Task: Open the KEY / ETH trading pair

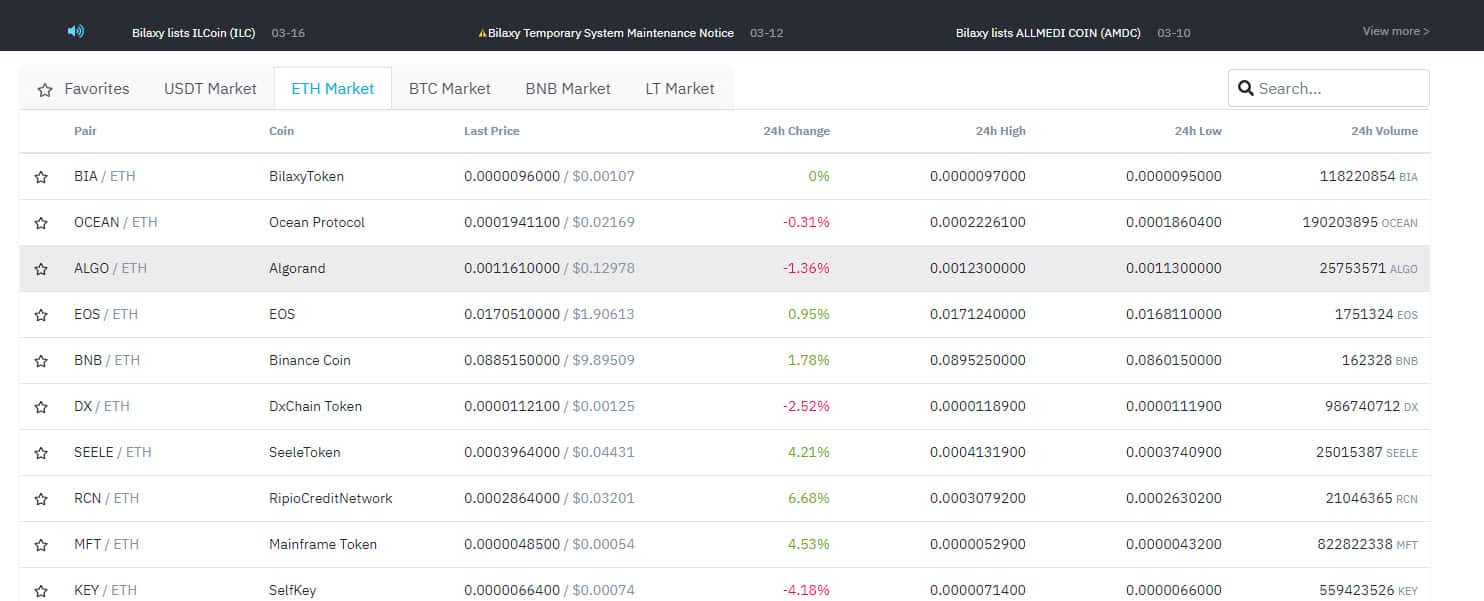Action: click(105, 590)
